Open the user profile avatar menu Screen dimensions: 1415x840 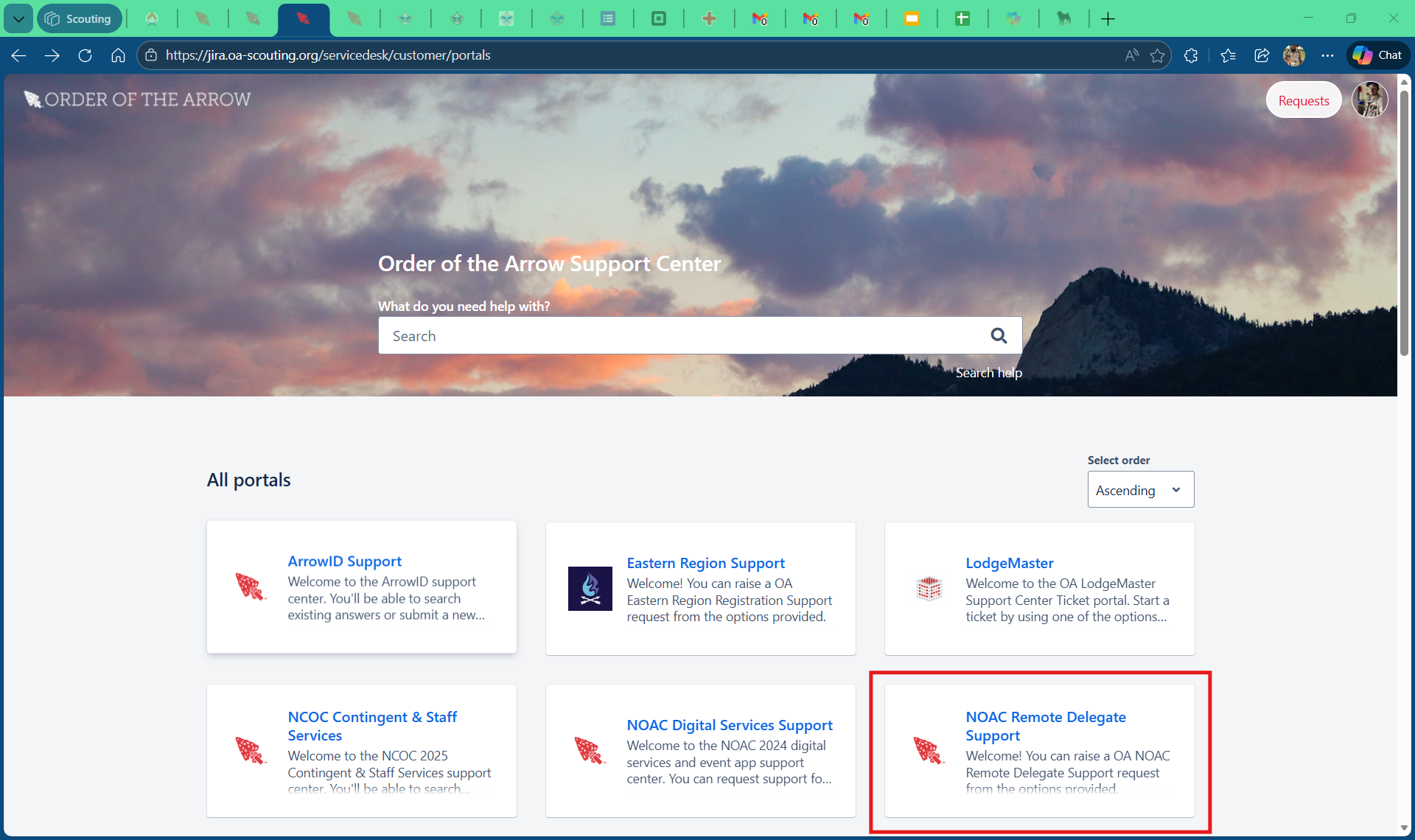coord(1369,100)
